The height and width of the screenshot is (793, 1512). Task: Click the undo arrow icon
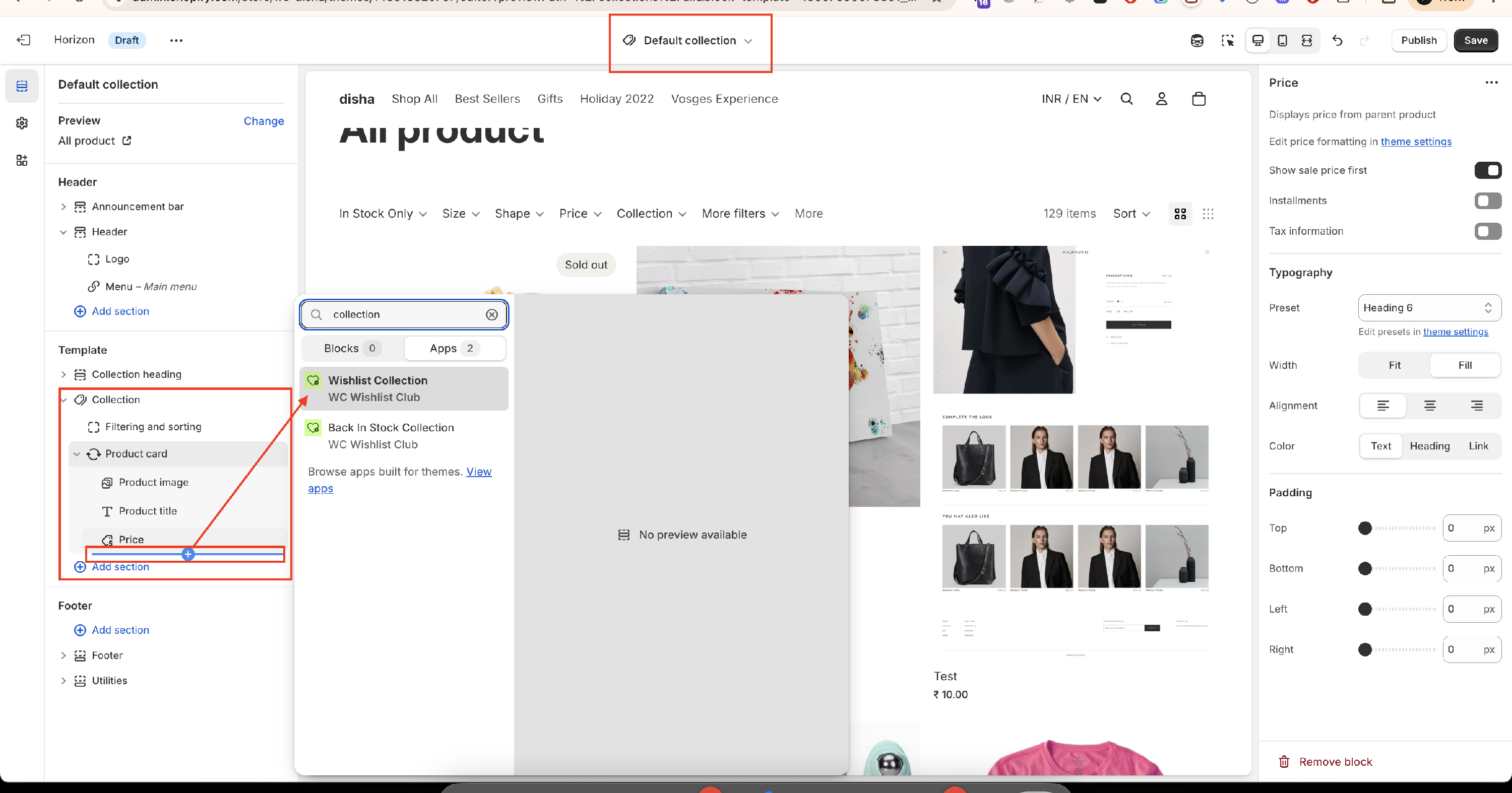point(1337,40)
